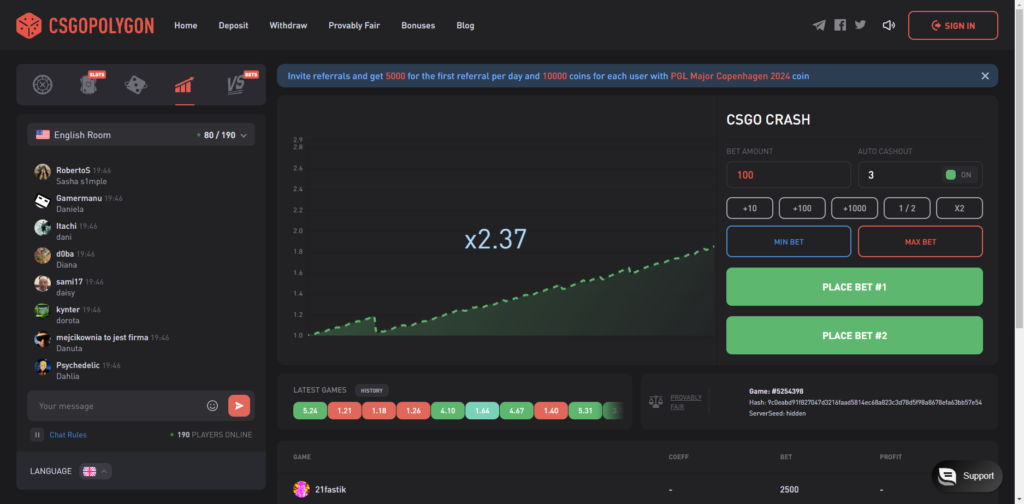Click Gamermanu user avatar
The width and height of the screenshot is (1024, 504).
pyautogui.click(x=42, y=201)
